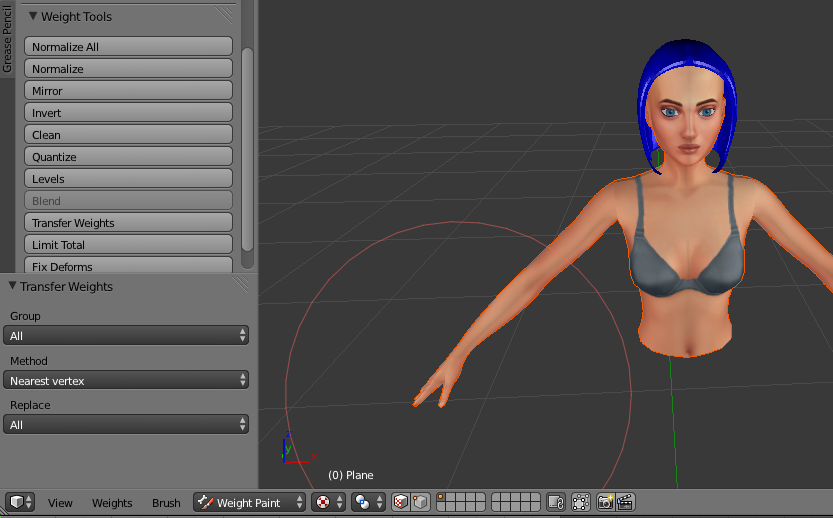Collapse the Weight Tools panel
Screen dimensions: 833x518
(33, 16)
